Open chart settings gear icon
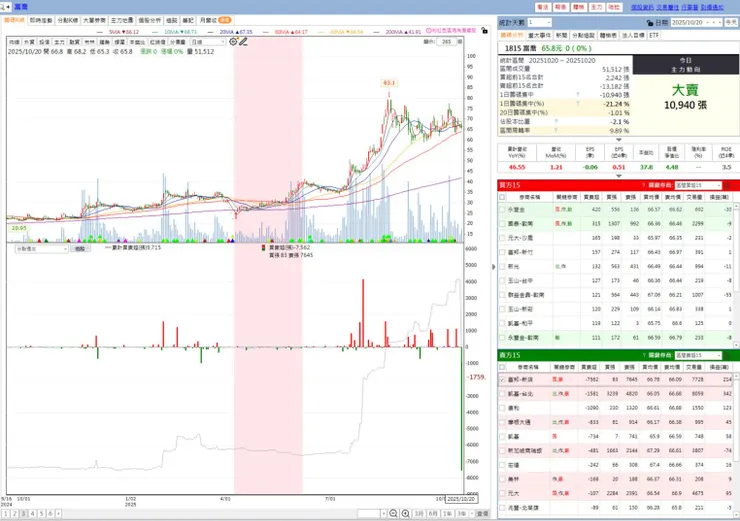740x521 pixels. [233, 42]
